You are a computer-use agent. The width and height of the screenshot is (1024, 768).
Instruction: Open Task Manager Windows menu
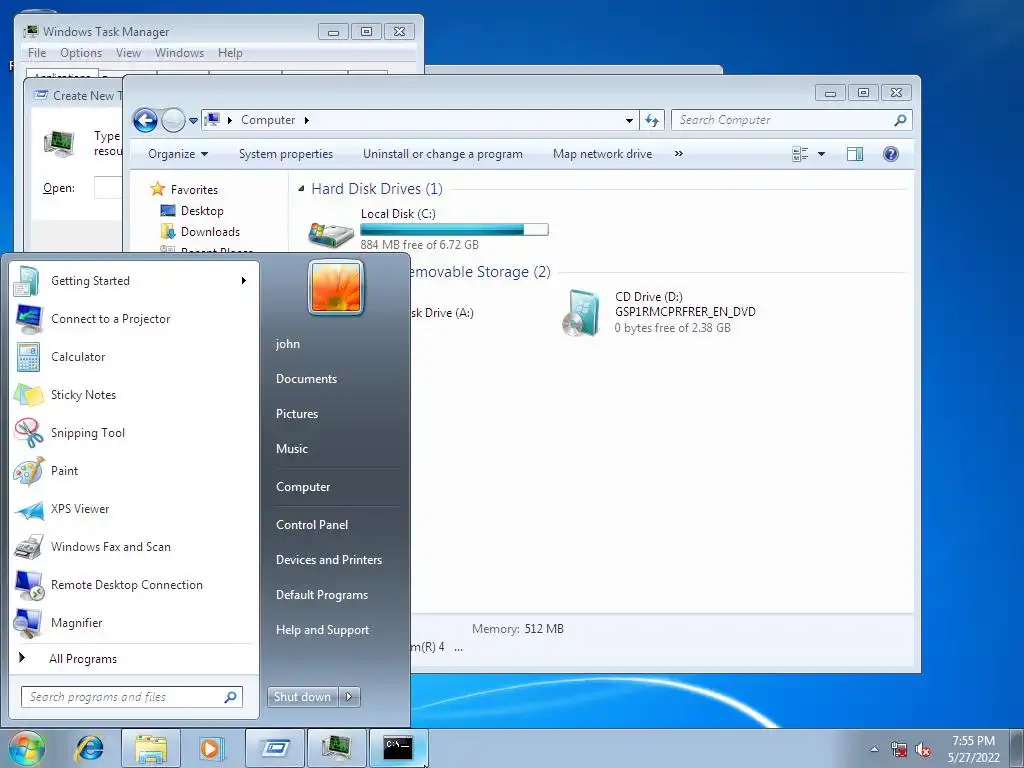pyautogui.click(x=179, y=53)
